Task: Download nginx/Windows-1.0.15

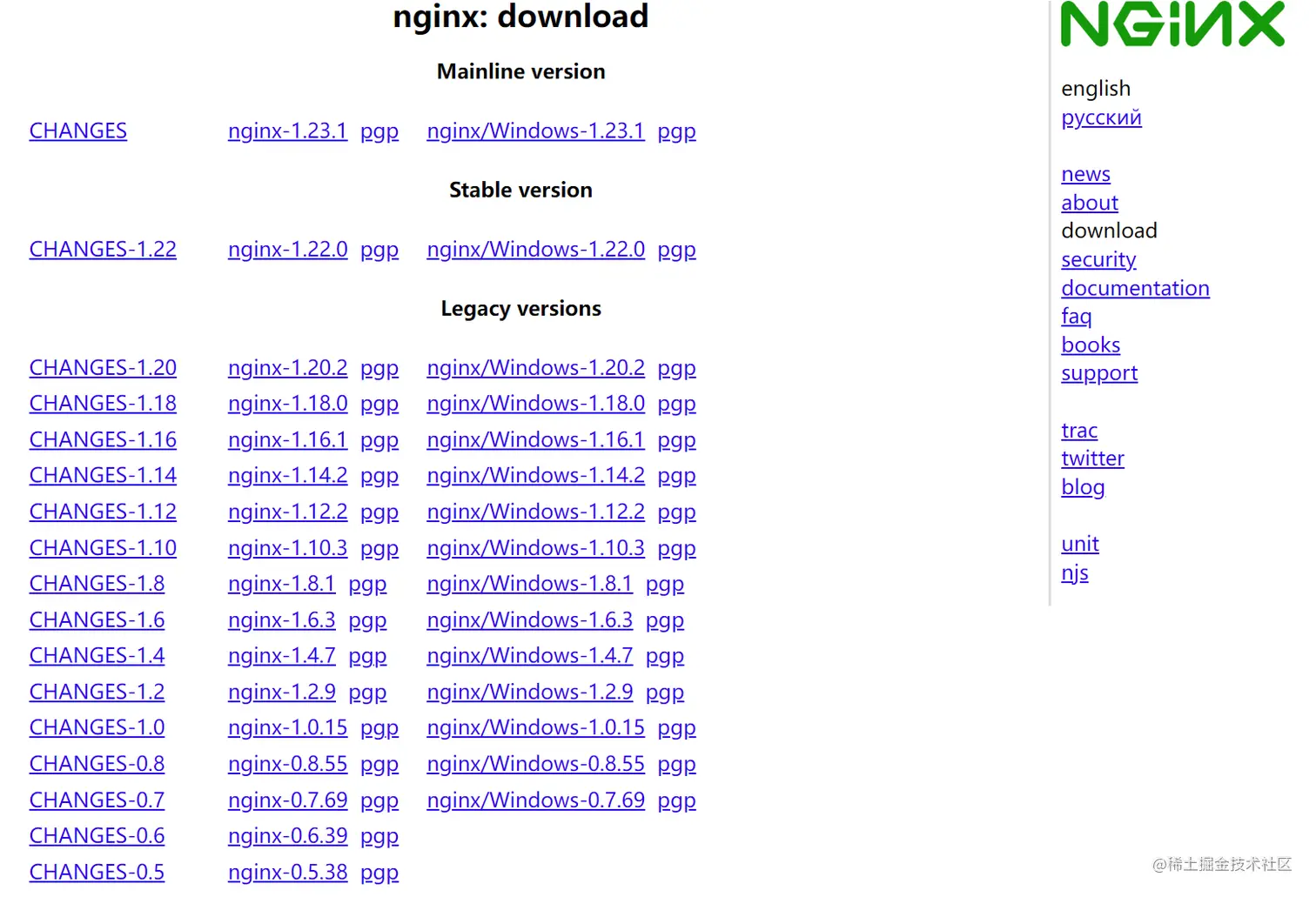Action: 535,728
